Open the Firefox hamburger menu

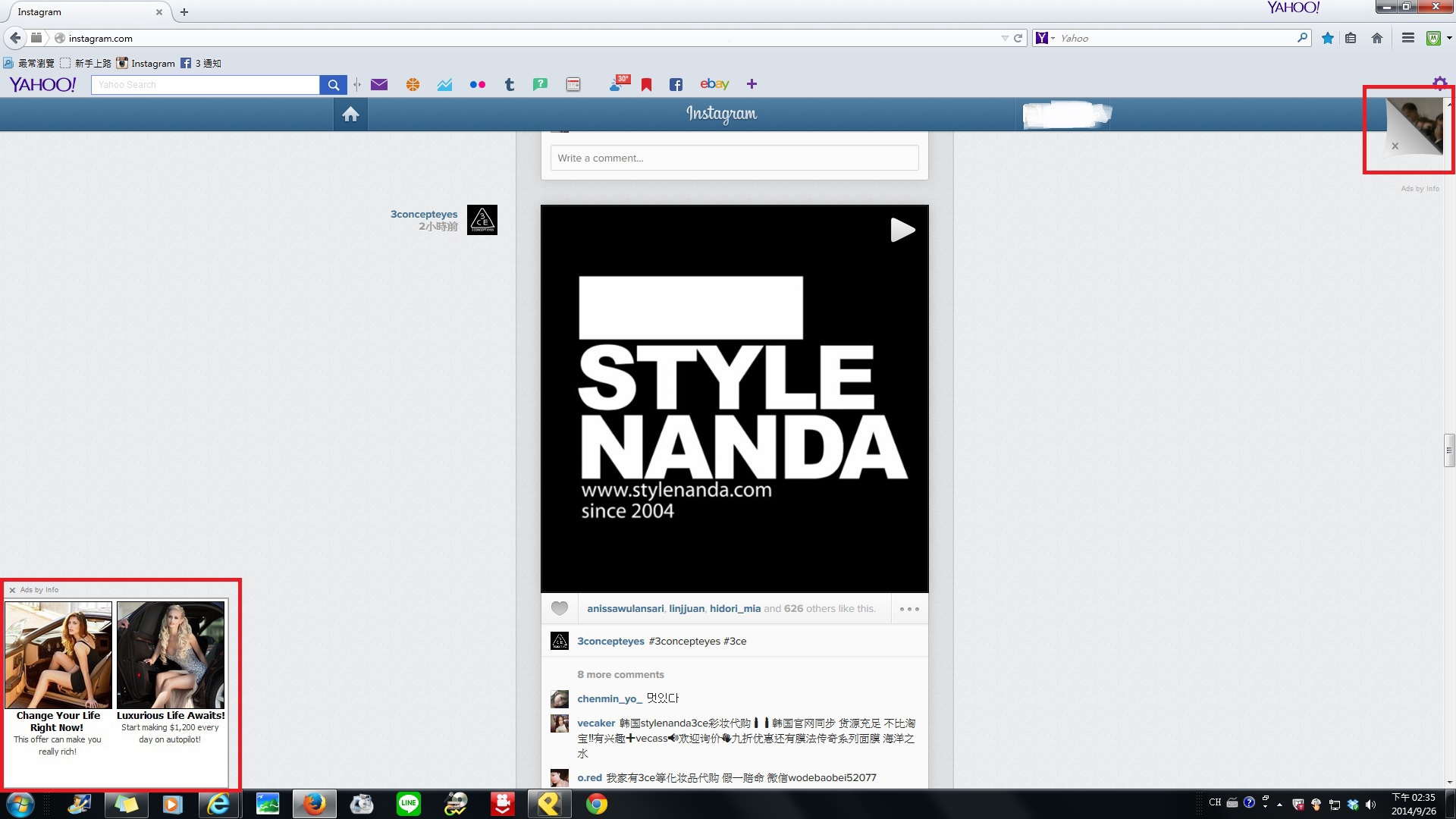(x=1407, y=38)
